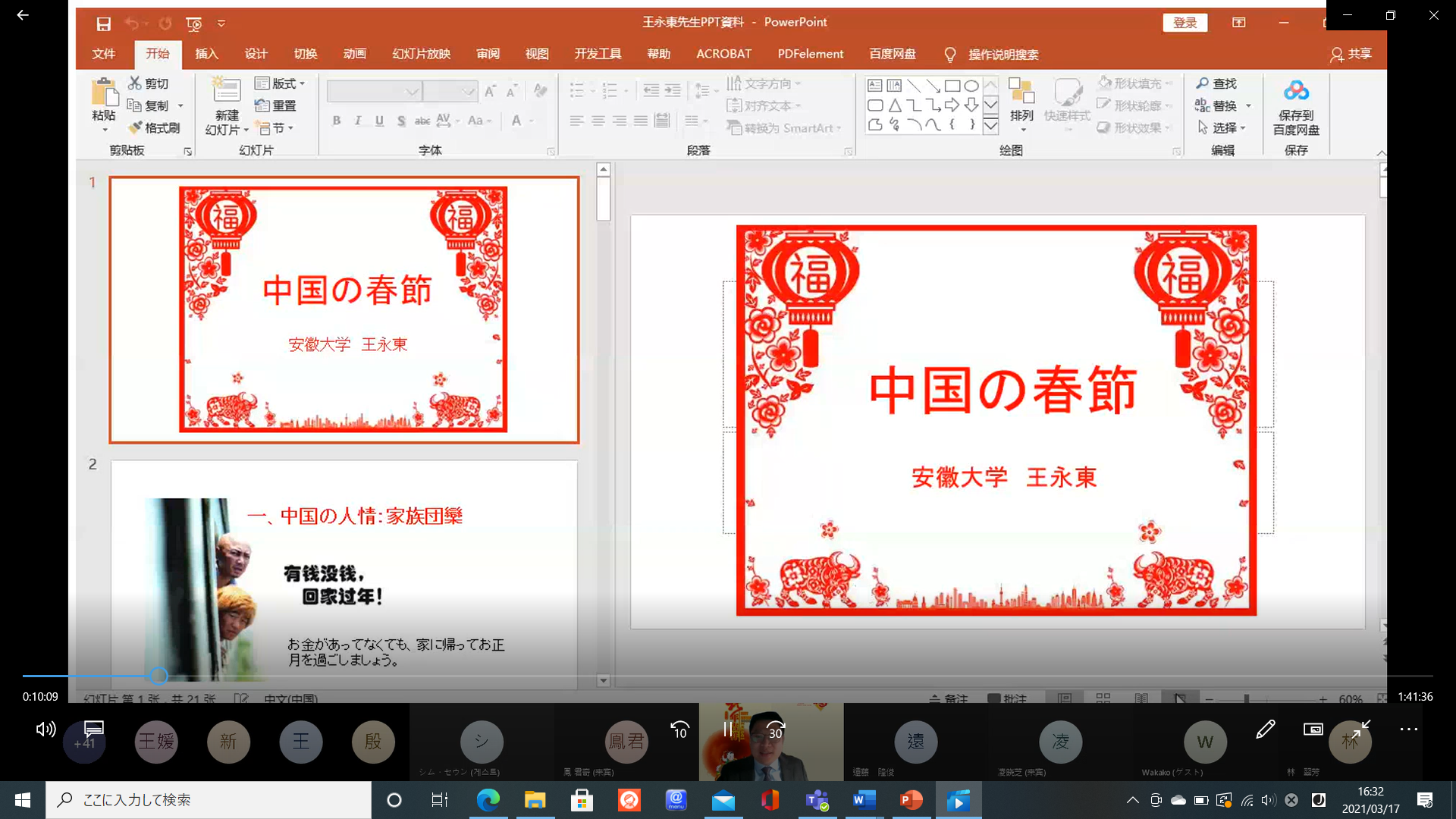The image size is (1456, 819).
Task: Toggle Strikethrough (abc) button
Action: 422,121
